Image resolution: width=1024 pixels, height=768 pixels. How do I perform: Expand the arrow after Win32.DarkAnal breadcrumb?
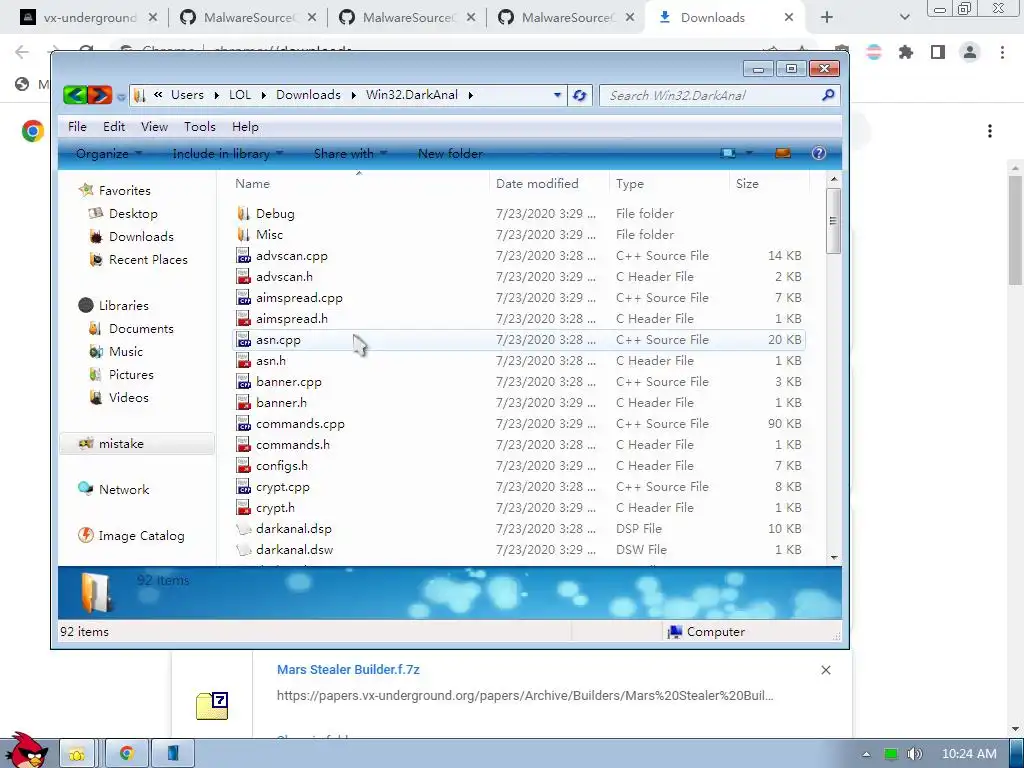pos(470,95)
